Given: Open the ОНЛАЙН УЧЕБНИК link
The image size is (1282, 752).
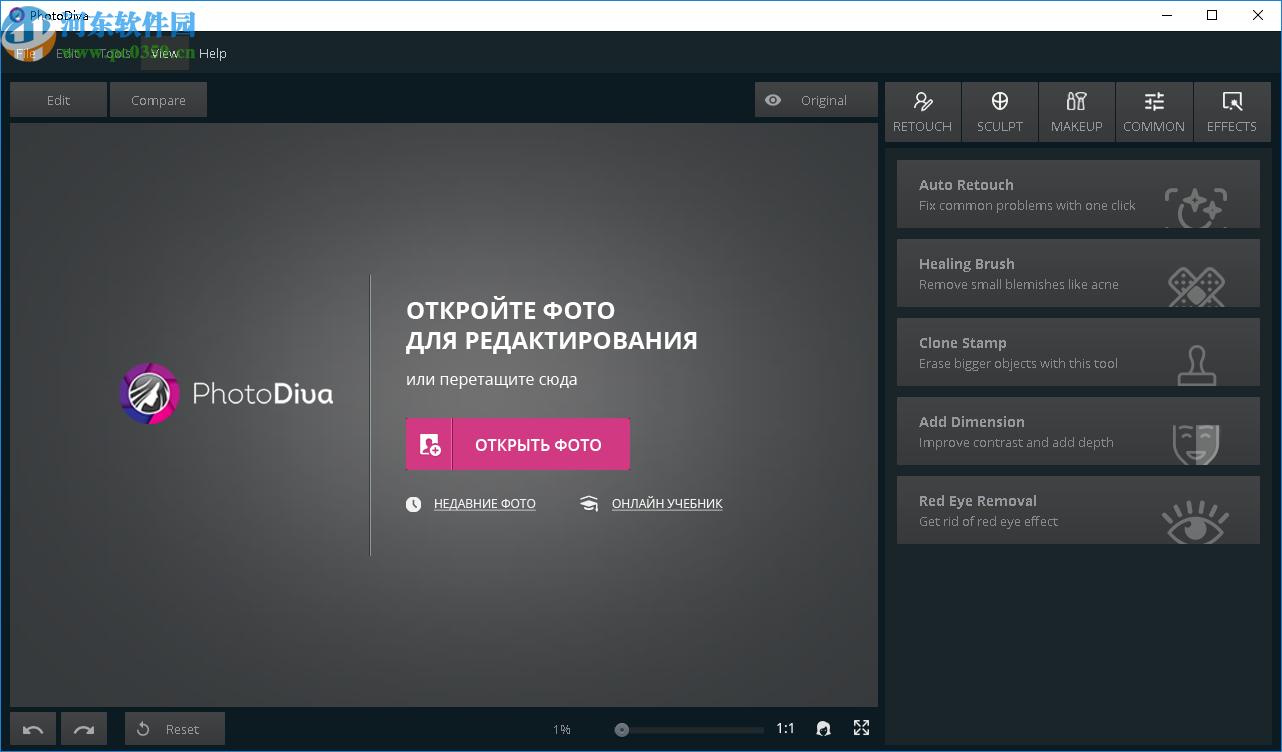Looking at the screenshot, I should (667, 504).
